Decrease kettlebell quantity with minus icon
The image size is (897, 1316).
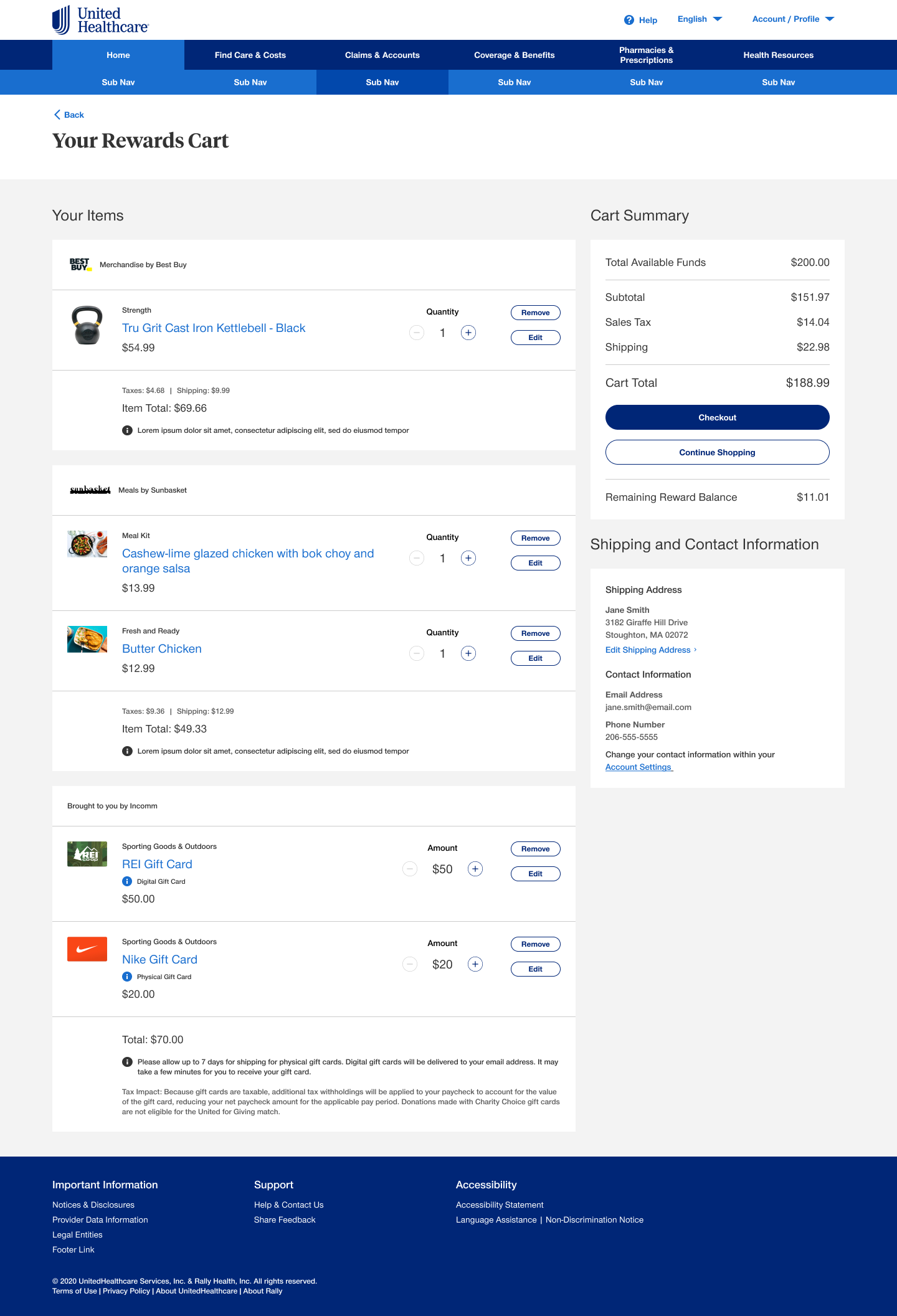(x=417, y=333)
